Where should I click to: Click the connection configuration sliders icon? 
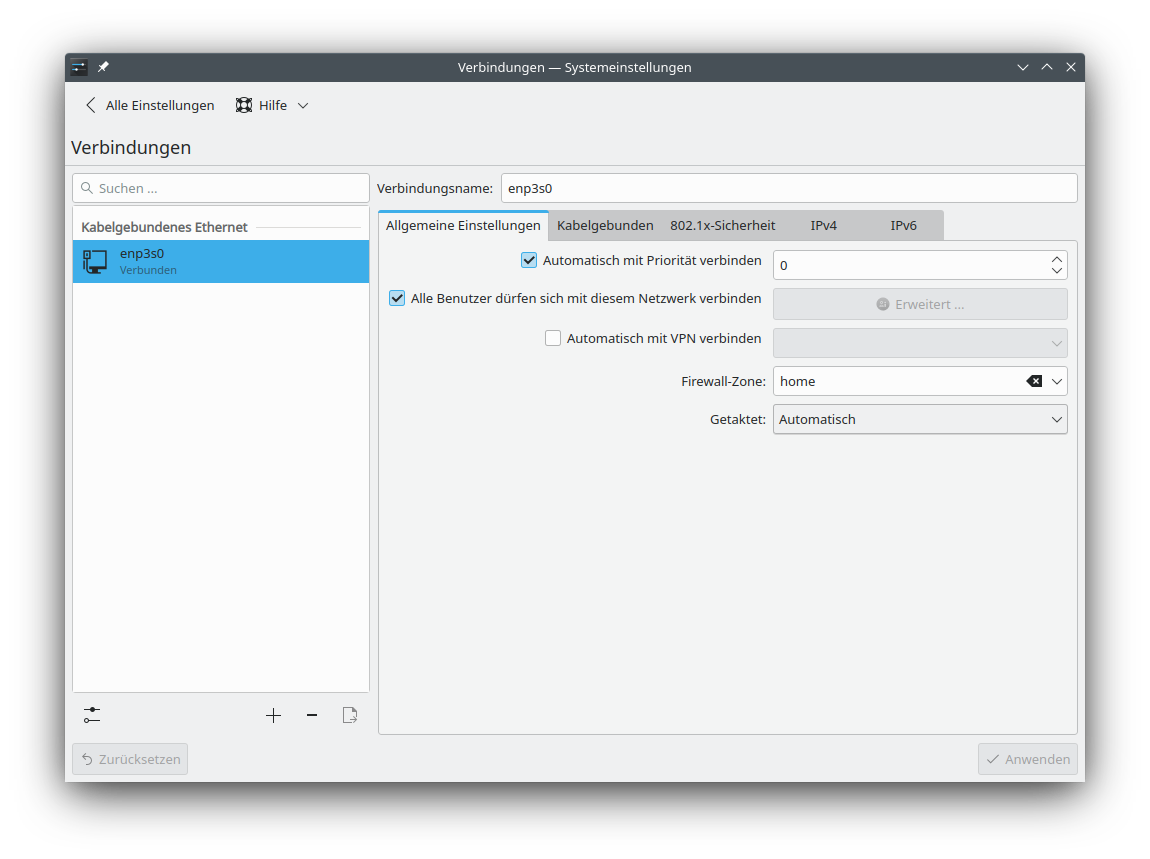[x=92, y=715]
